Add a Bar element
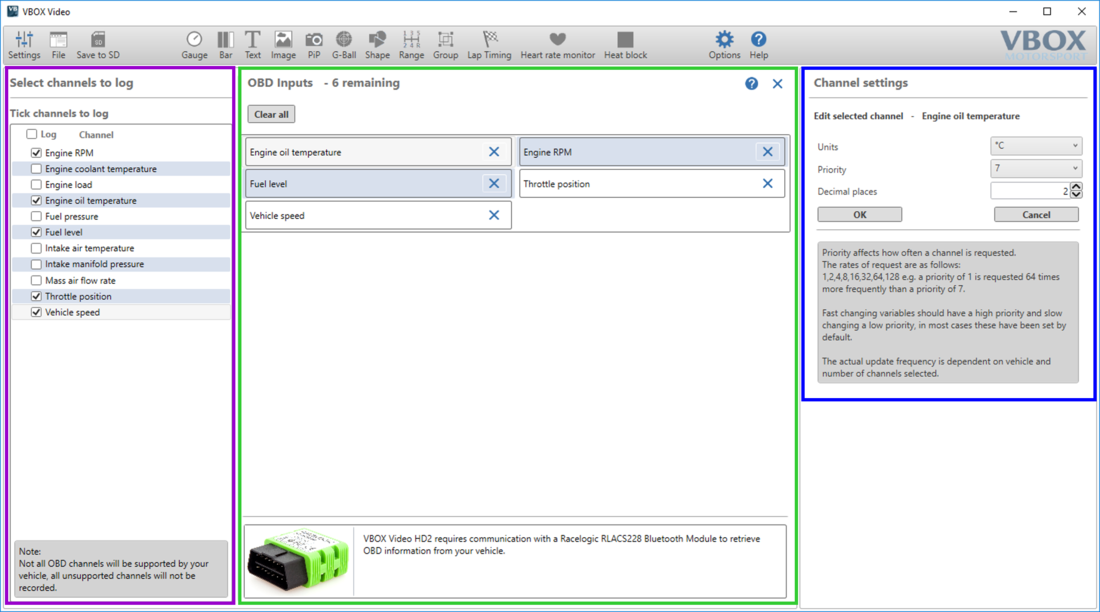 225,45
